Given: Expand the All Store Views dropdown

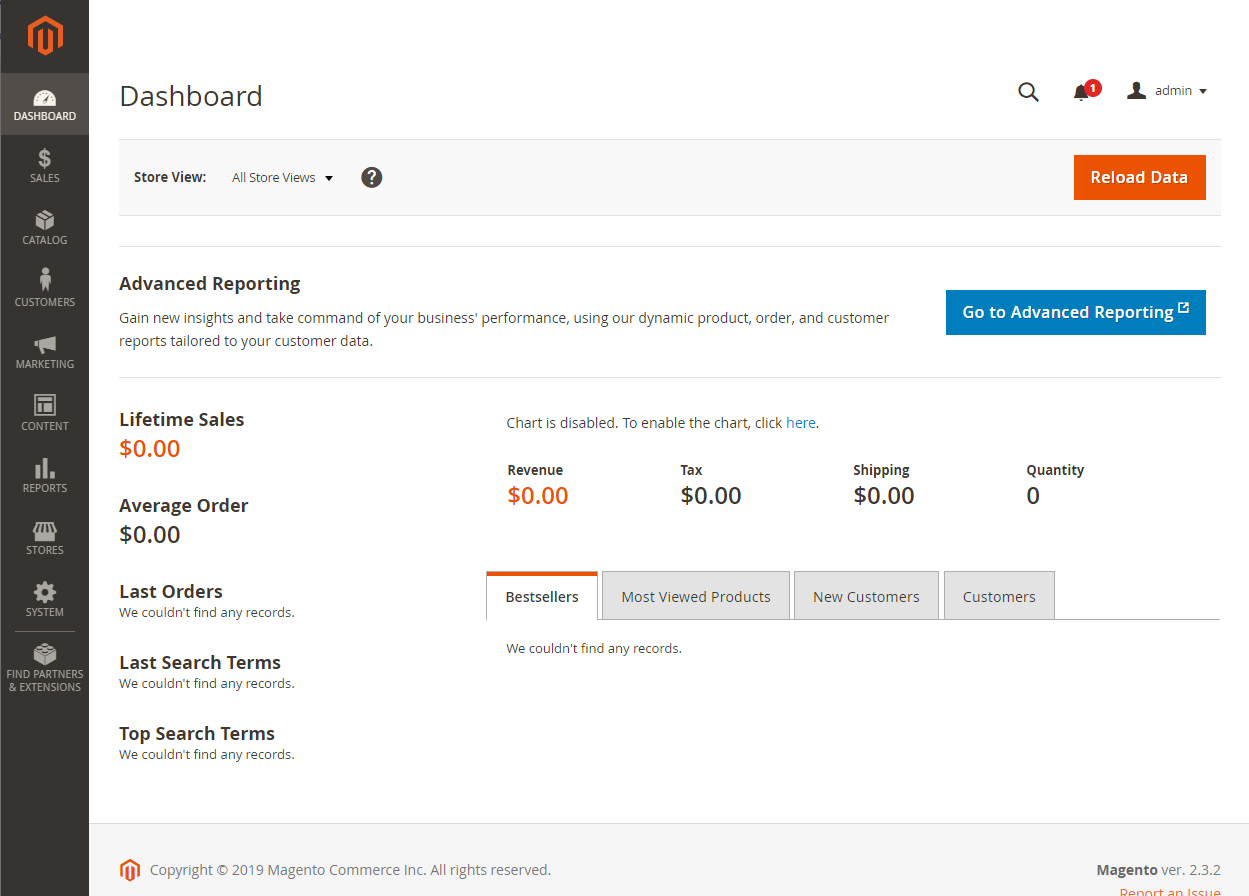Looking at the screenshot, I should (282, 178).
